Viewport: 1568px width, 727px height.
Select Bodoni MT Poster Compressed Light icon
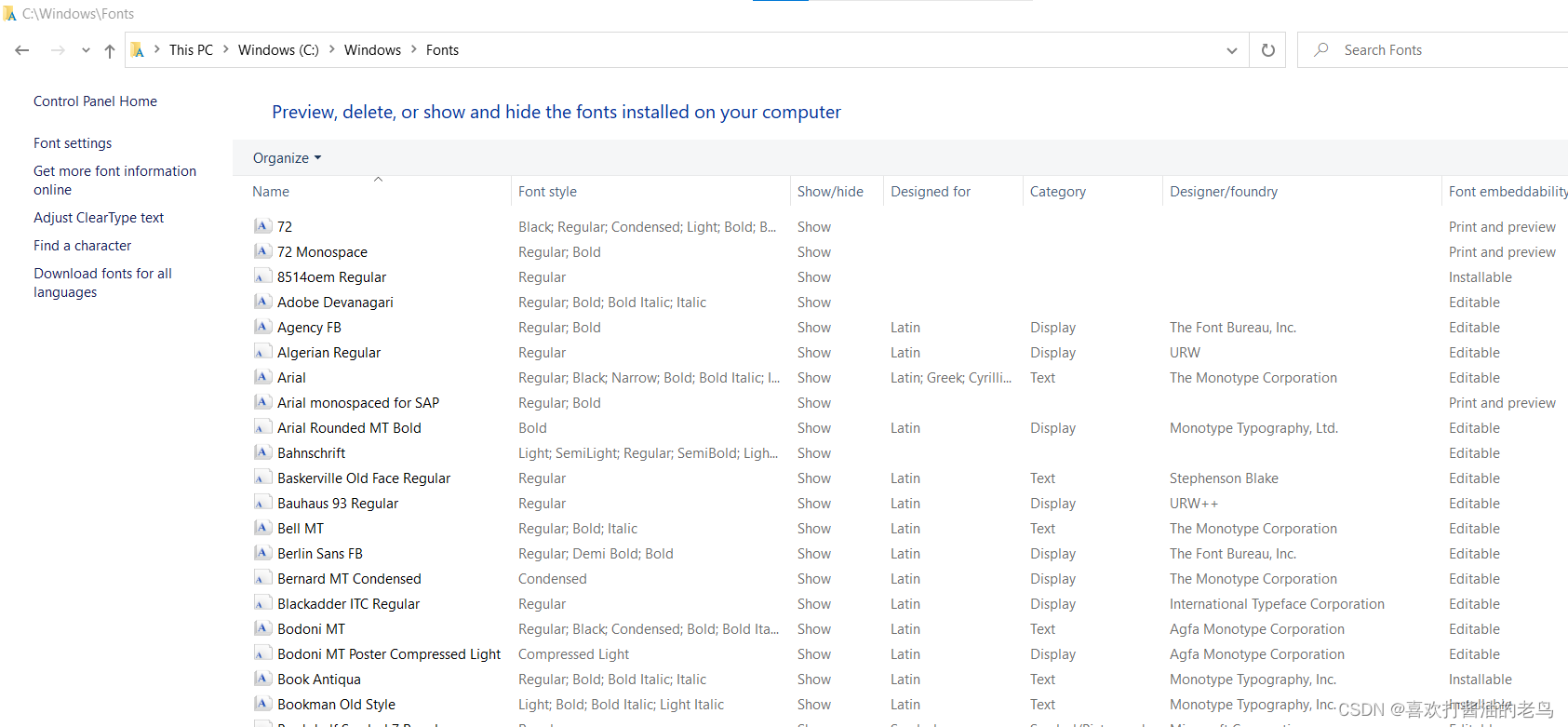coord(262,653)
